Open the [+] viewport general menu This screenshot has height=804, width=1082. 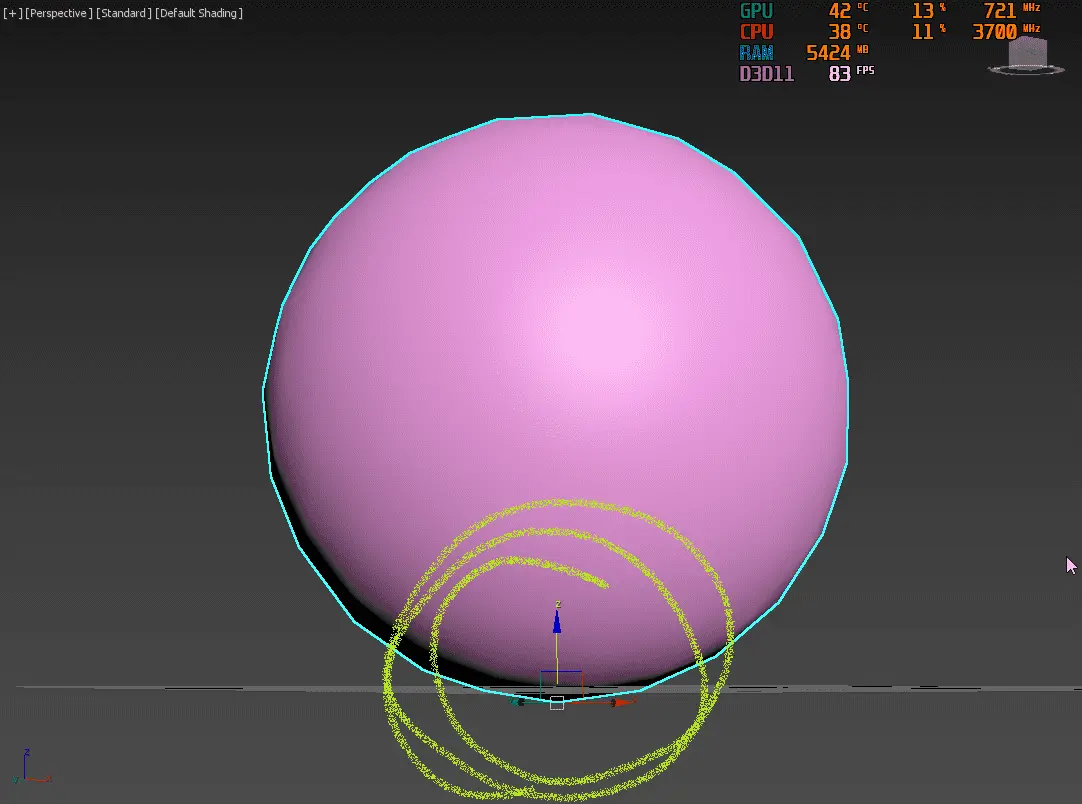[13, 13]
